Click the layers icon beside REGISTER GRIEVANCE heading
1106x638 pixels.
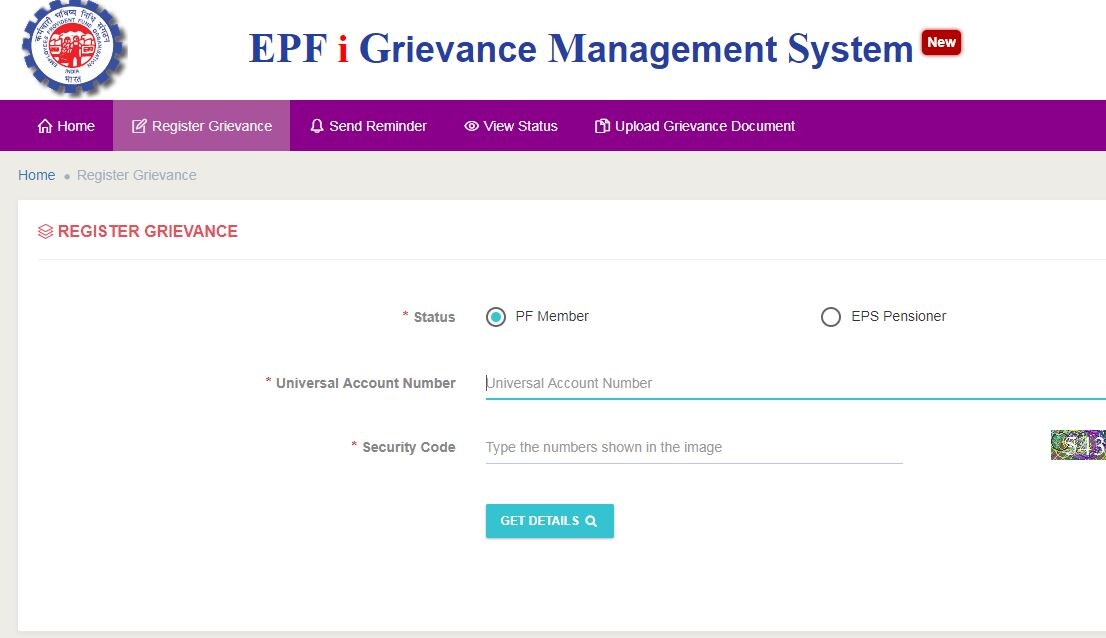(x=45, y=232)
